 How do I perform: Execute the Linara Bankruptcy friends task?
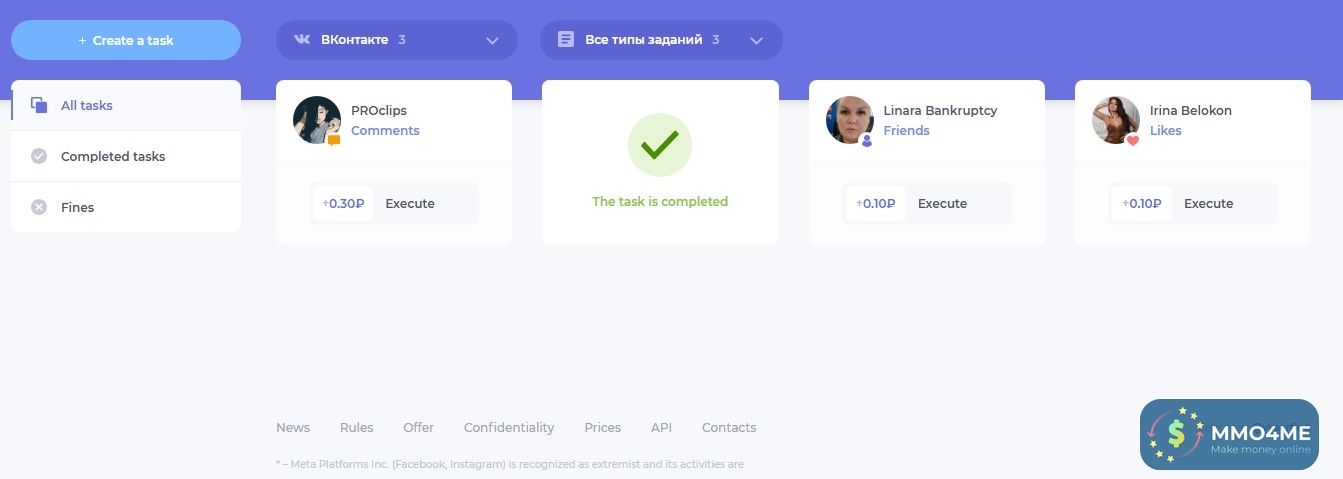(x=942, y=203)
